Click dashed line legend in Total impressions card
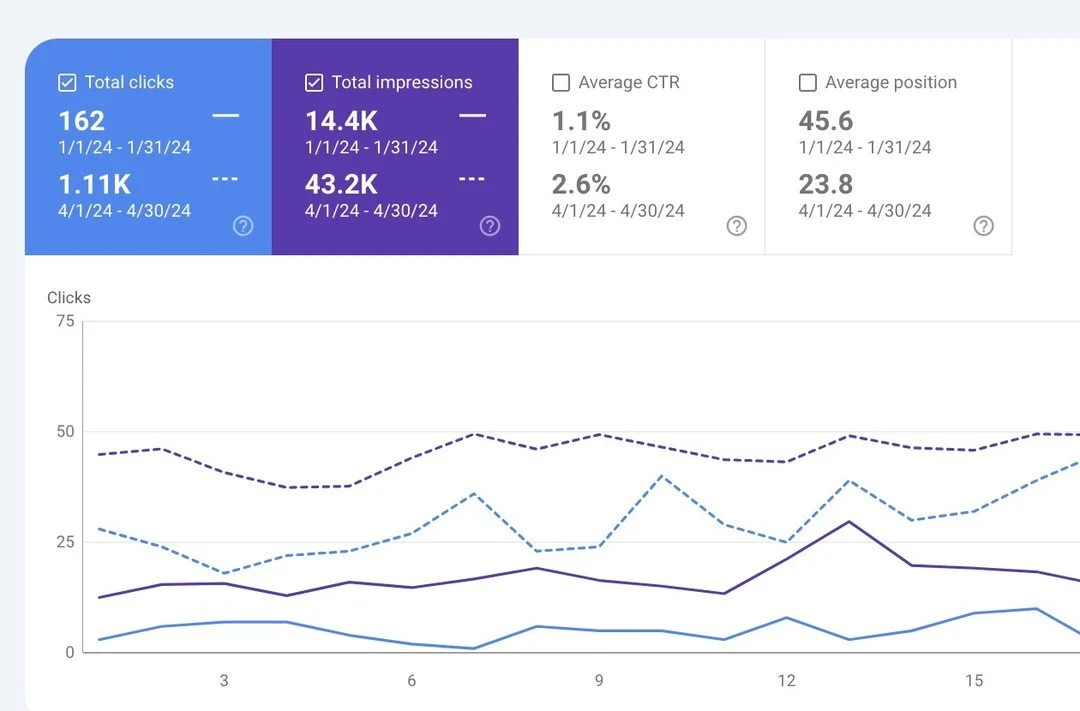1080x711 pixels. click(x=472, y=179)
